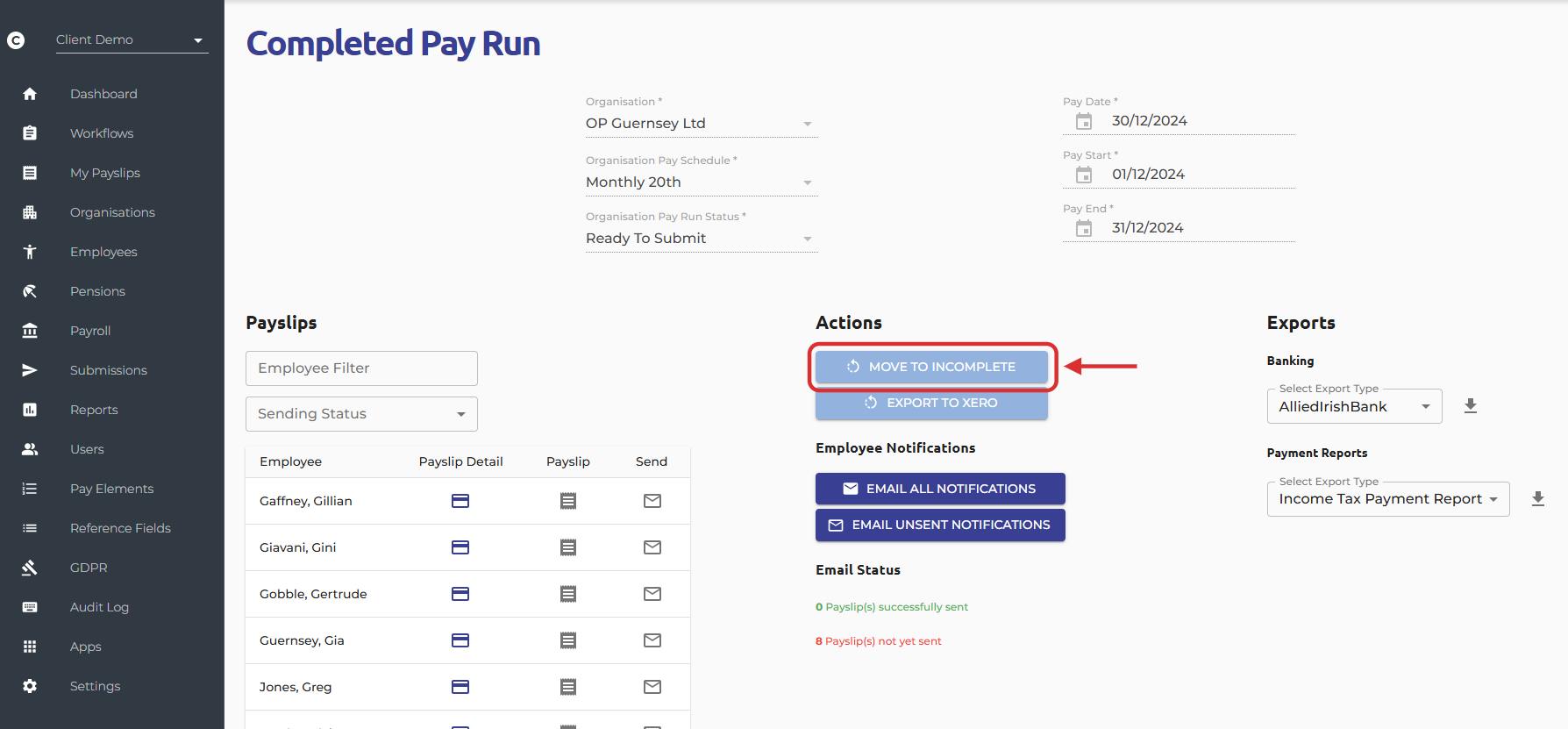Image resolution: width=1568 pixels, height=729 pixels.
Task: Open Income Tax Payment Report dropdown
Action: coord(1388,499)
